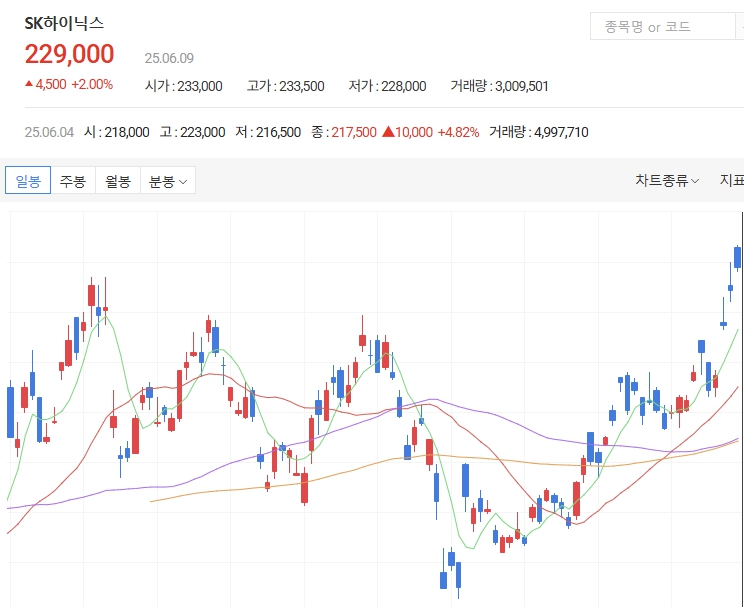
Task: Click the 저가 228,000 low value
Action: pos(387,86)
